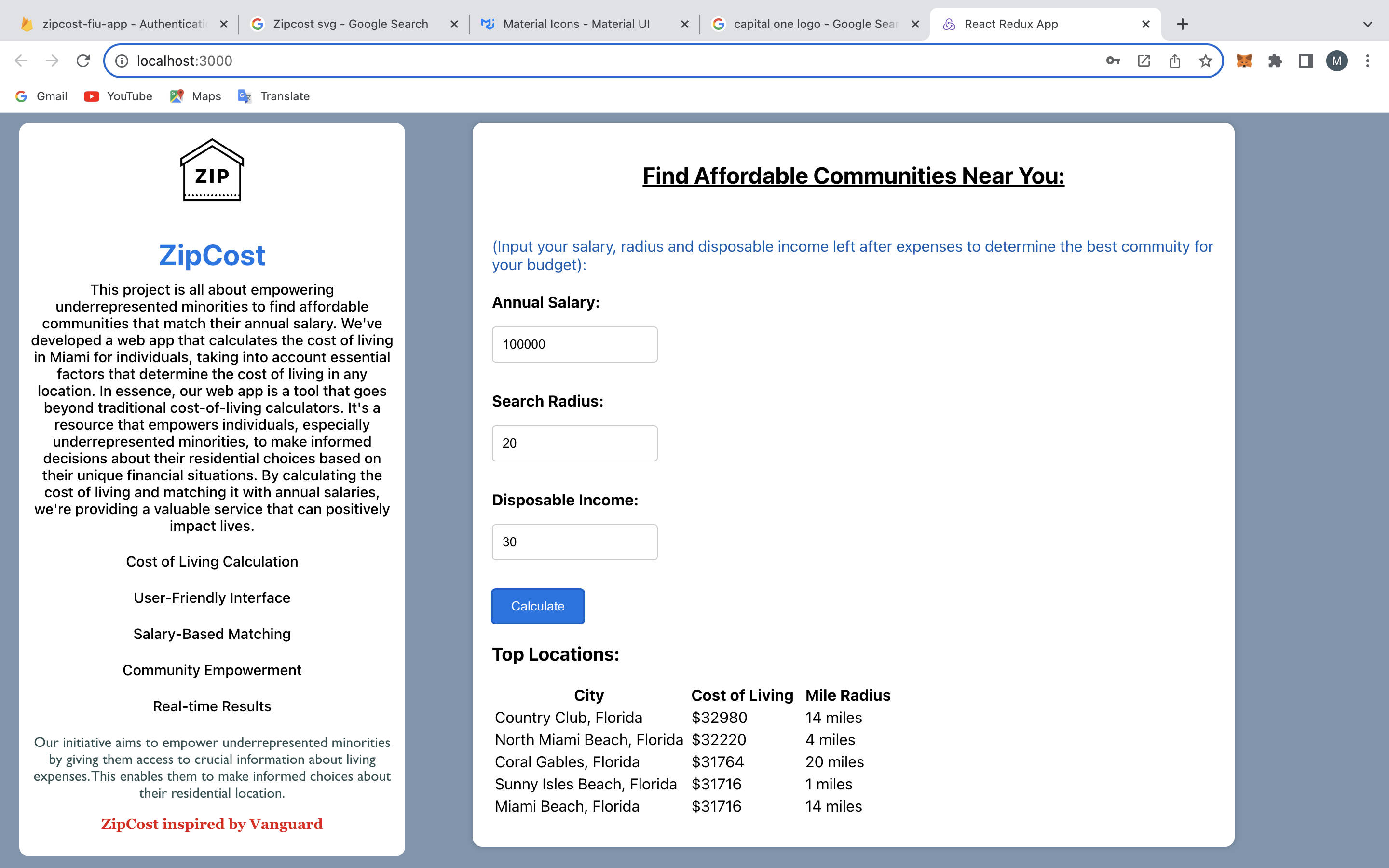
Task: Switch to the Material Icons tab
Action: click(x=576, y=24)
